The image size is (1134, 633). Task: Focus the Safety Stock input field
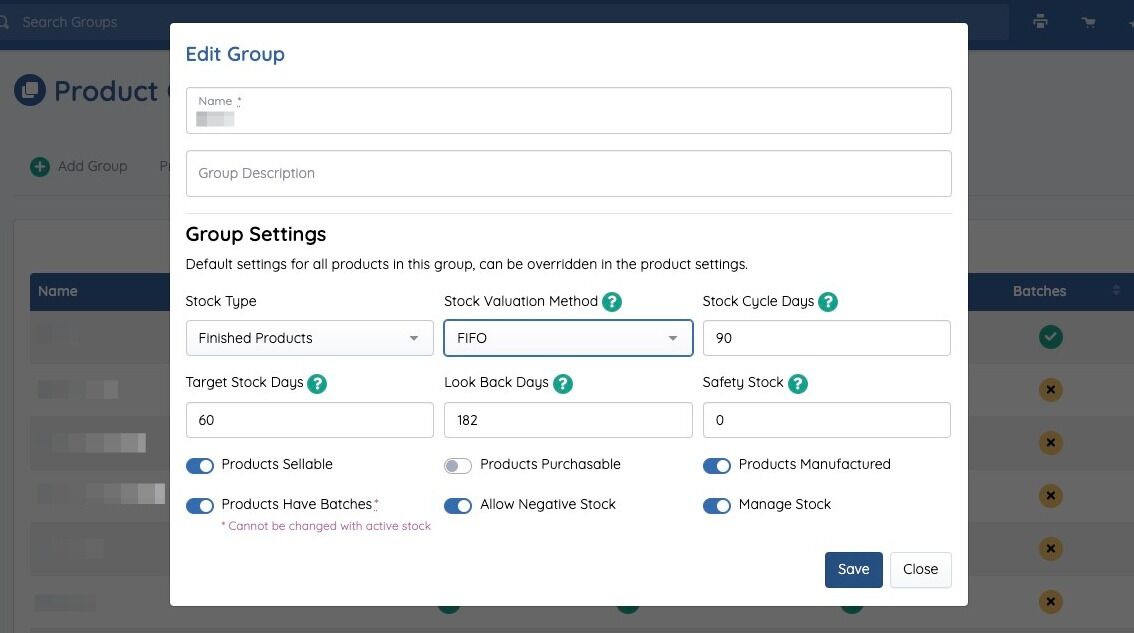pyautogui.click(x=826, y=420)
